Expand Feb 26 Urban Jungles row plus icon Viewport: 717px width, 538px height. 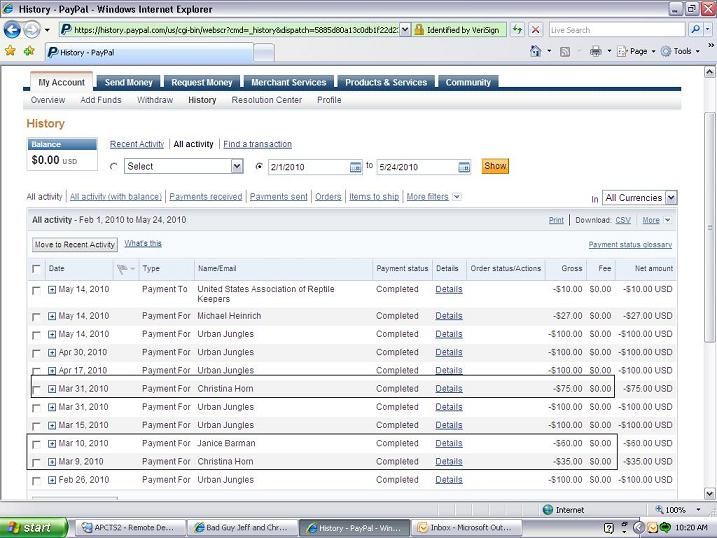pos(52,480)
